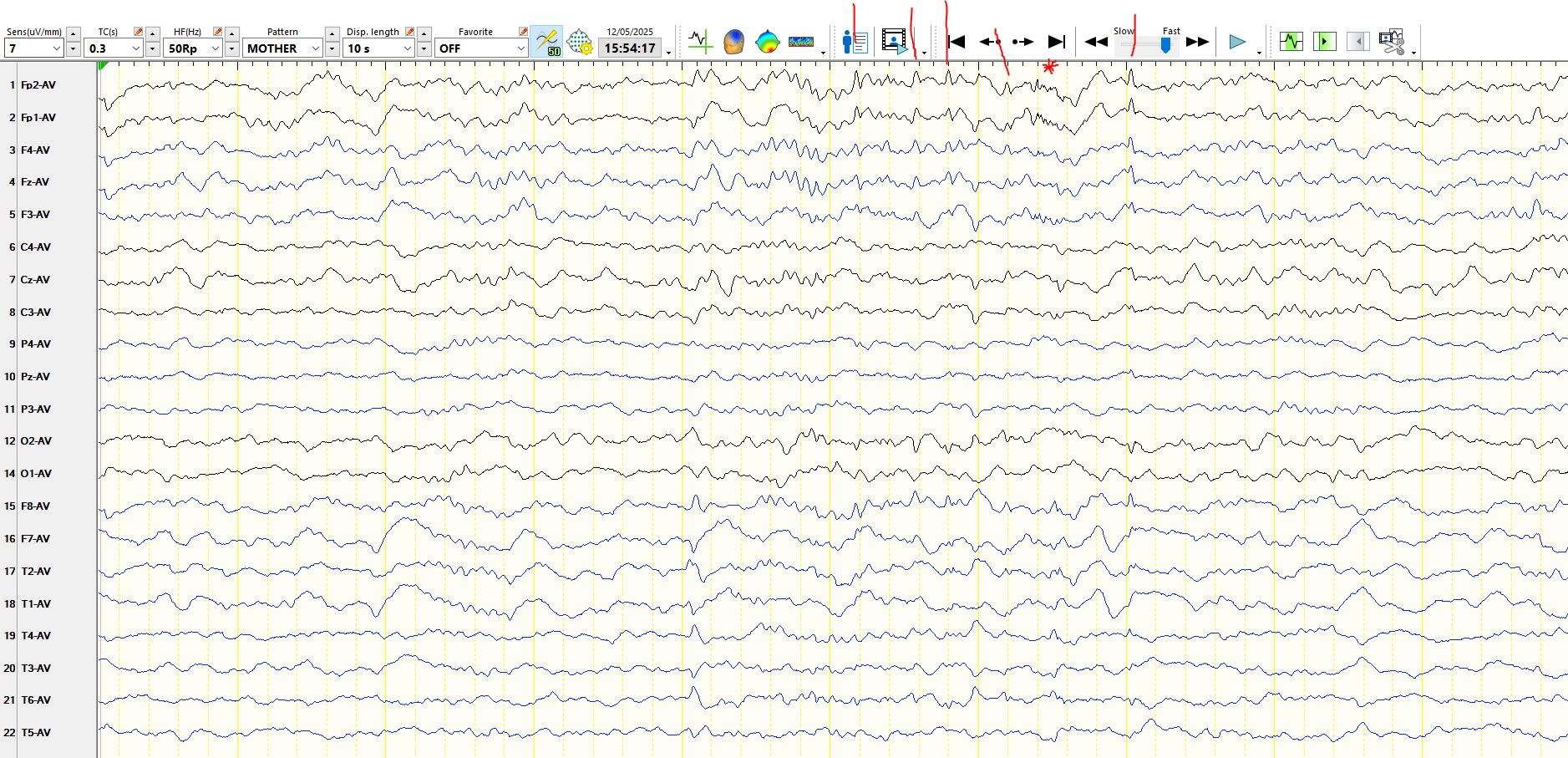The height and width of the screenshot is (758, 1568).
Task: Select channel label Cz-AV
Action: (x=35, y=280)
